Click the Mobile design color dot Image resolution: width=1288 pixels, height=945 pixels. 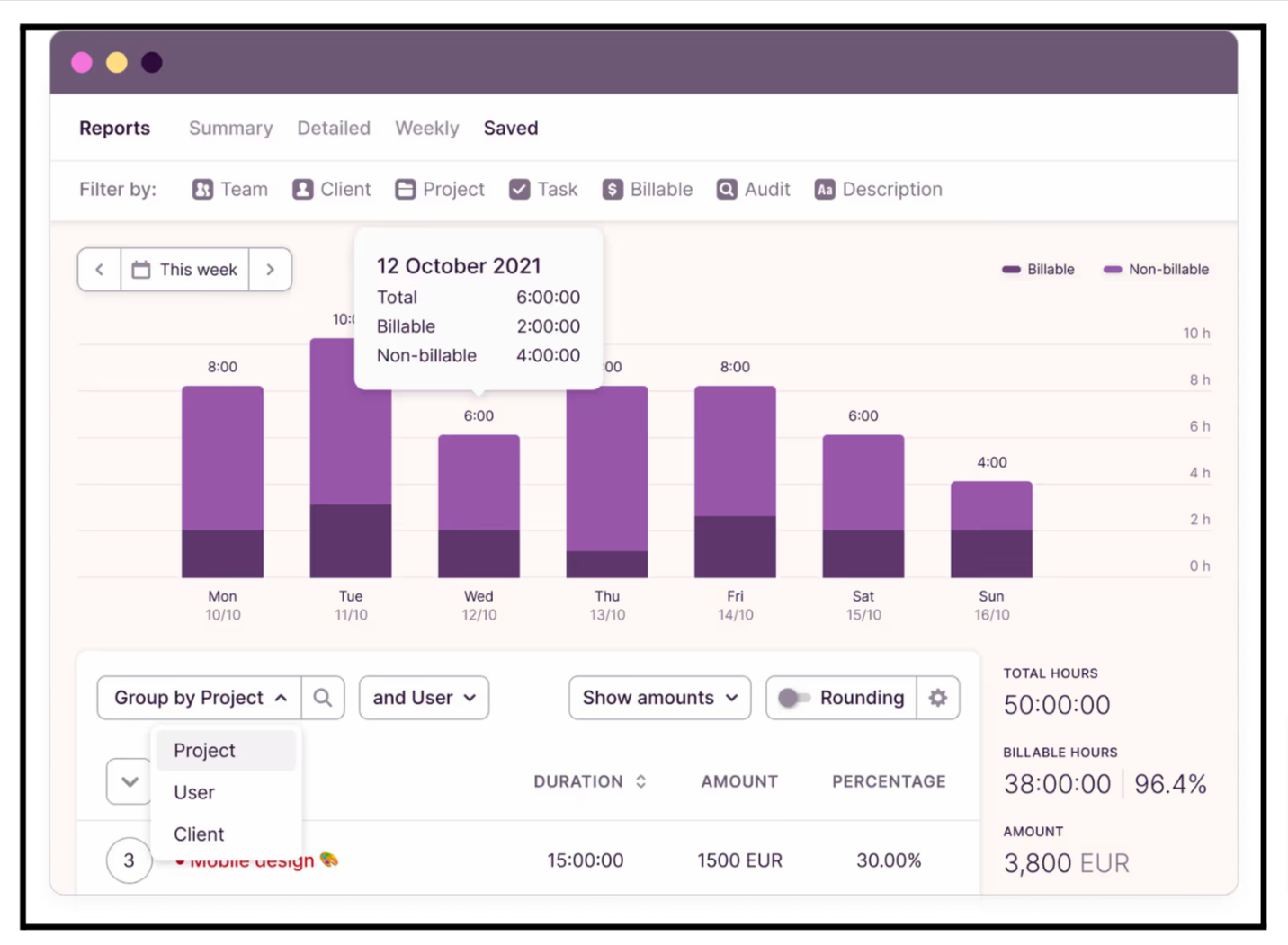(182, 860)
